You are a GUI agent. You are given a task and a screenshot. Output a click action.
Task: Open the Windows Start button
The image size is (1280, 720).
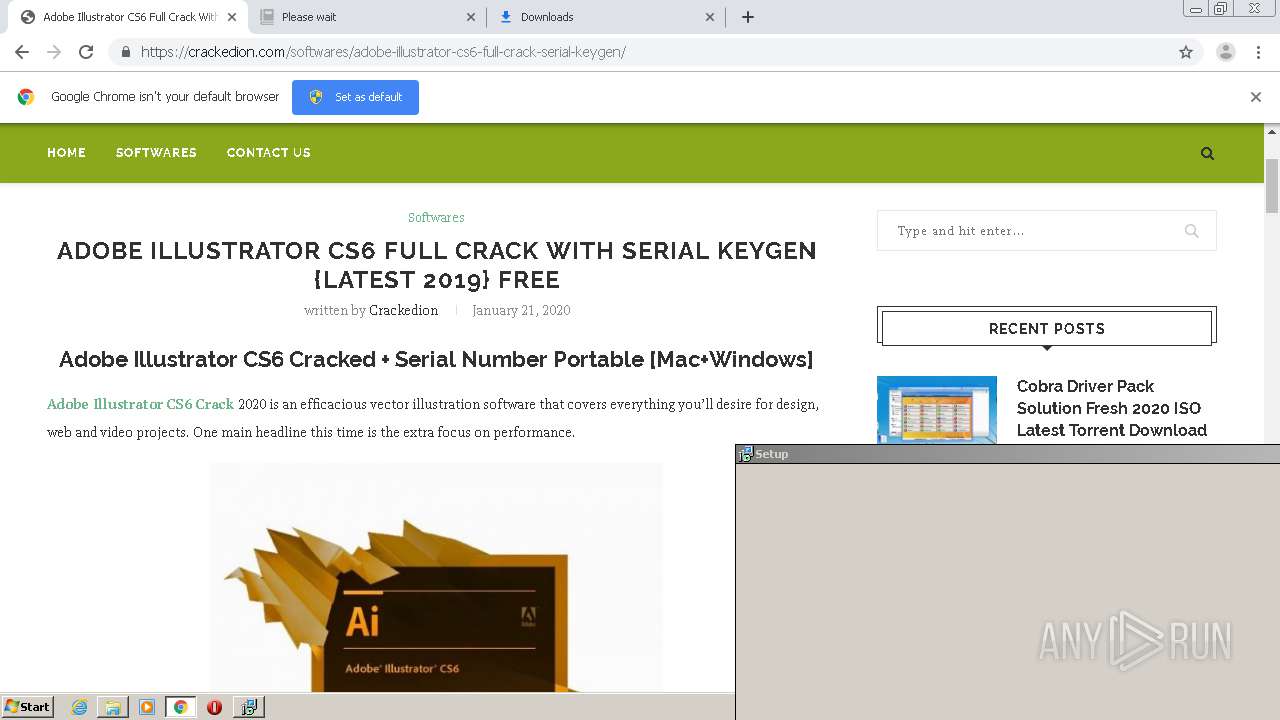click(x=27, y=707)
